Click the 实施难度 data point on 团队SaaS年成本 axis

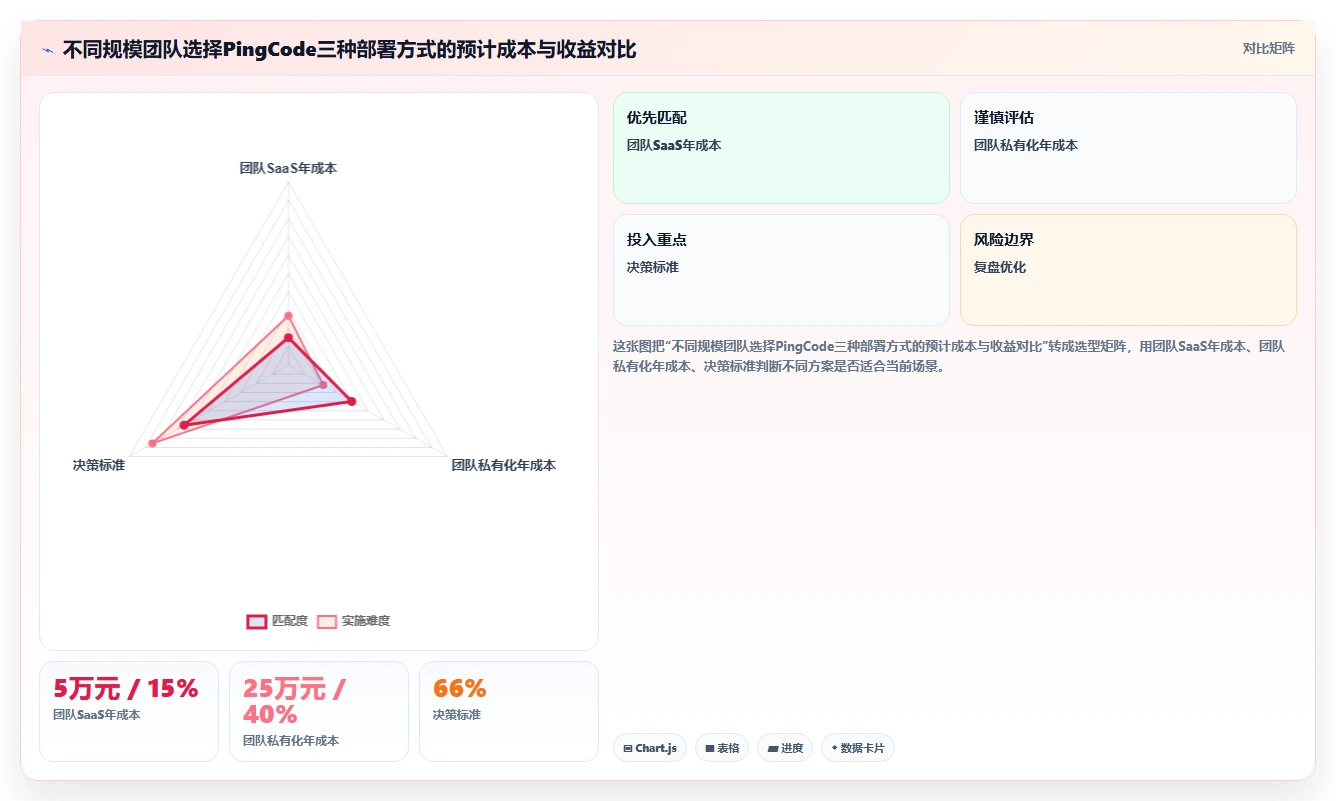pyautogui.click(x=288, y=316)
